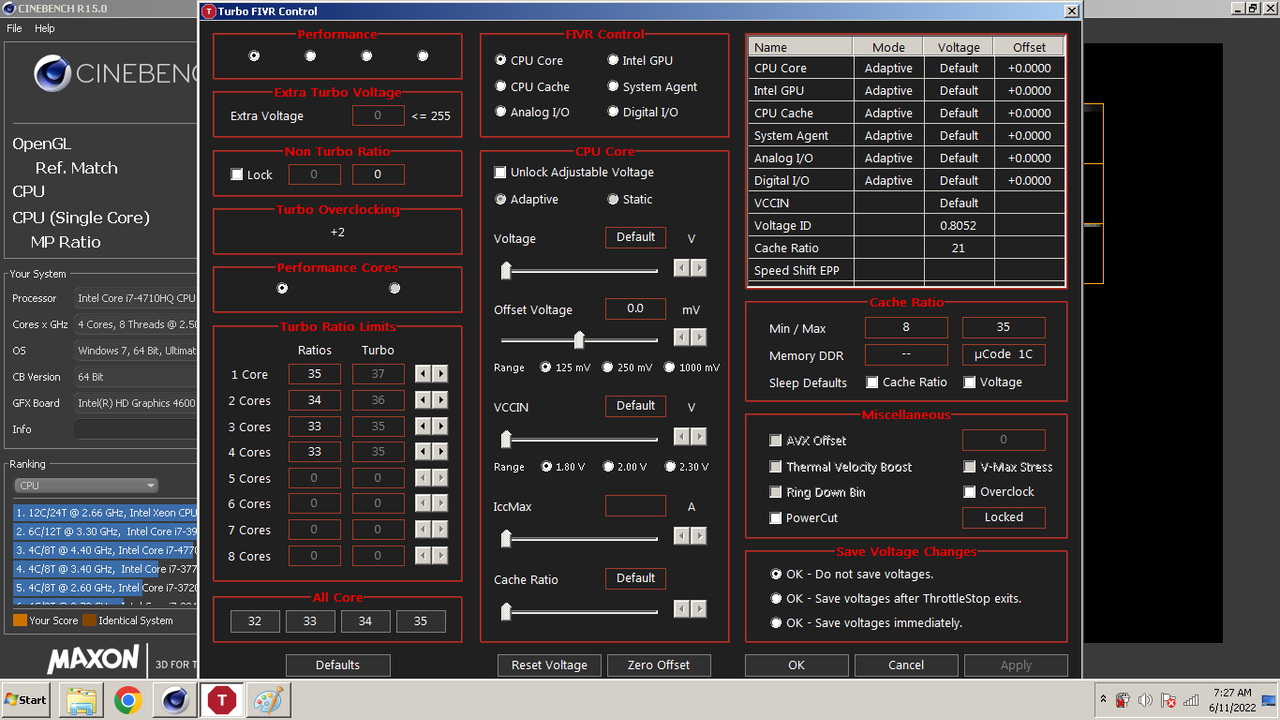Set offset voltage range to 1000 mV
The image size is (1280, 720).
pos(670,367)
